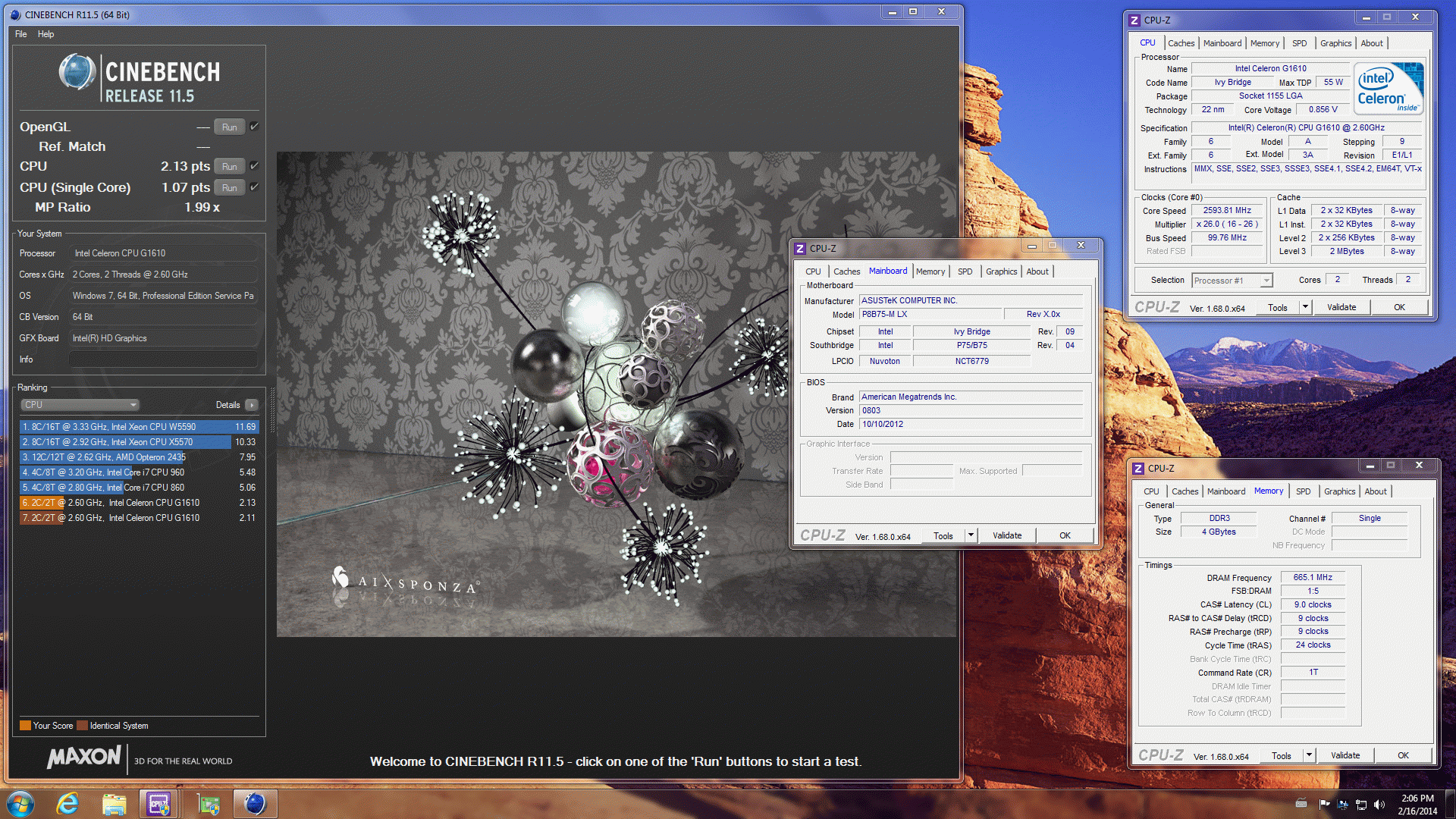Click Validate in the CPU window

1341,307
